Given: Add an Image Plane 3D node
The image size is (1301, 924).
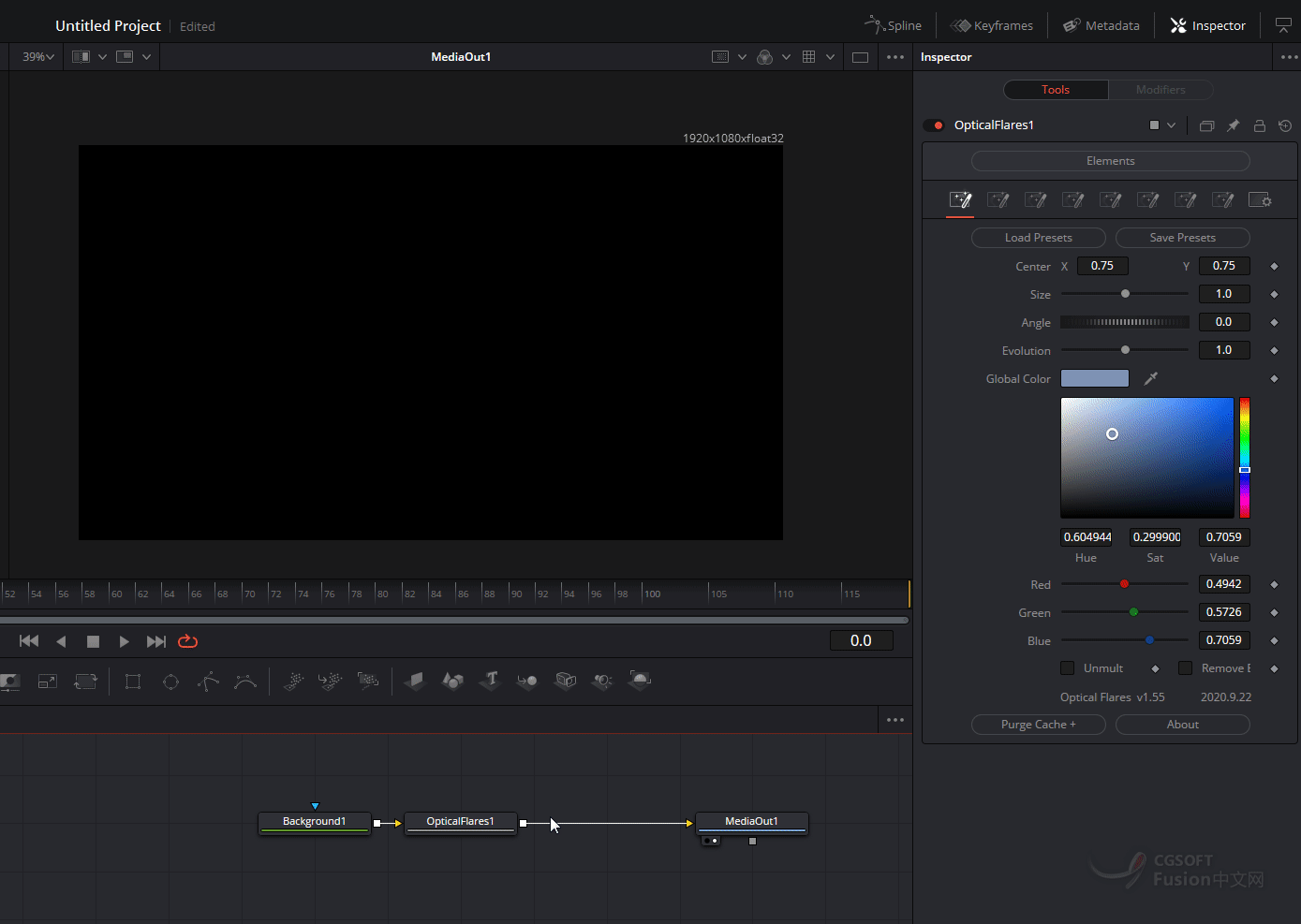Looking at the screenshot, I should pos(415,681).
